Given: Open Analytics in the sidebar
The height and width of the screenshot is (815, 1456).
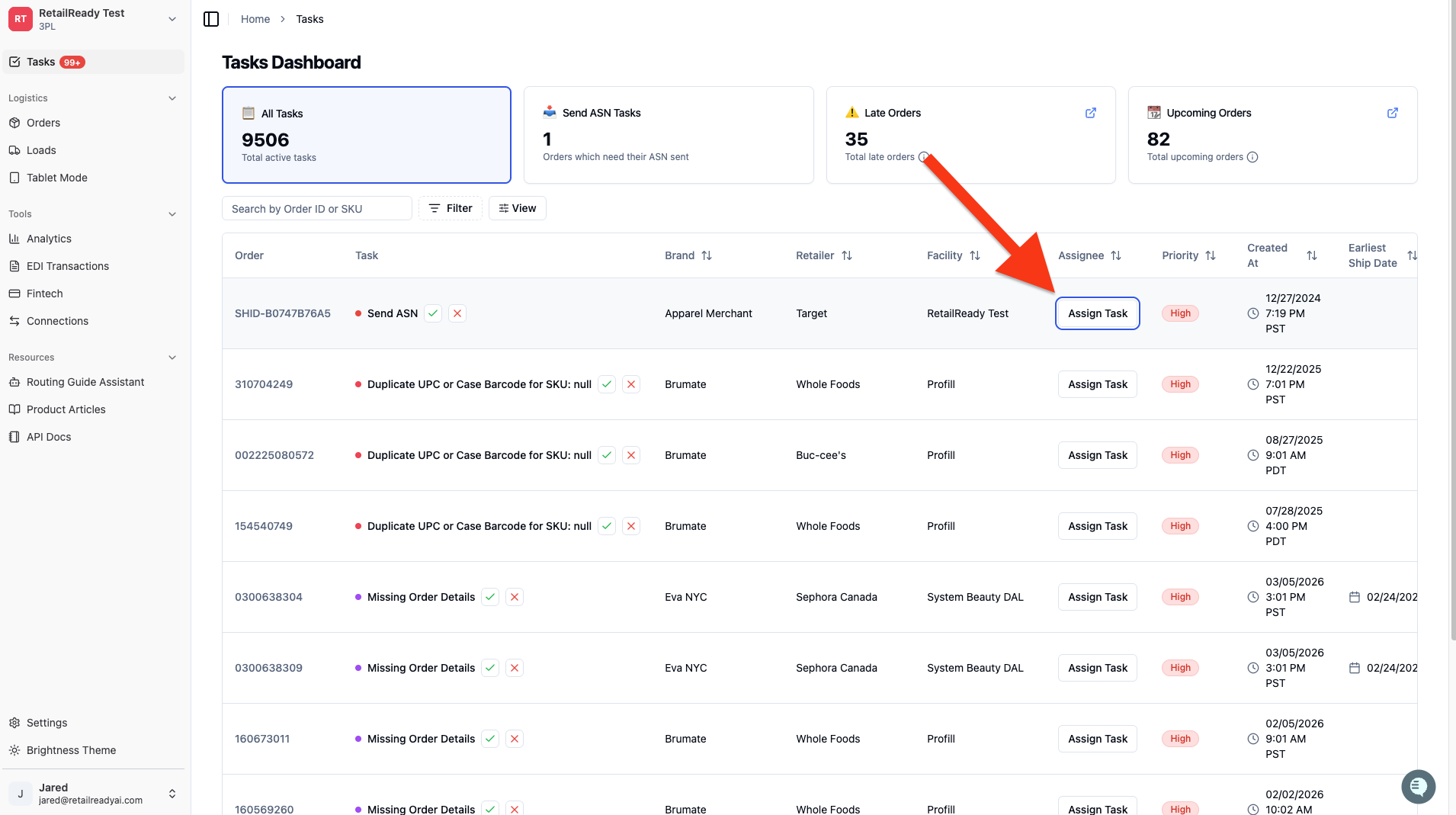Looking at the screenshot, I should (93, 239).
